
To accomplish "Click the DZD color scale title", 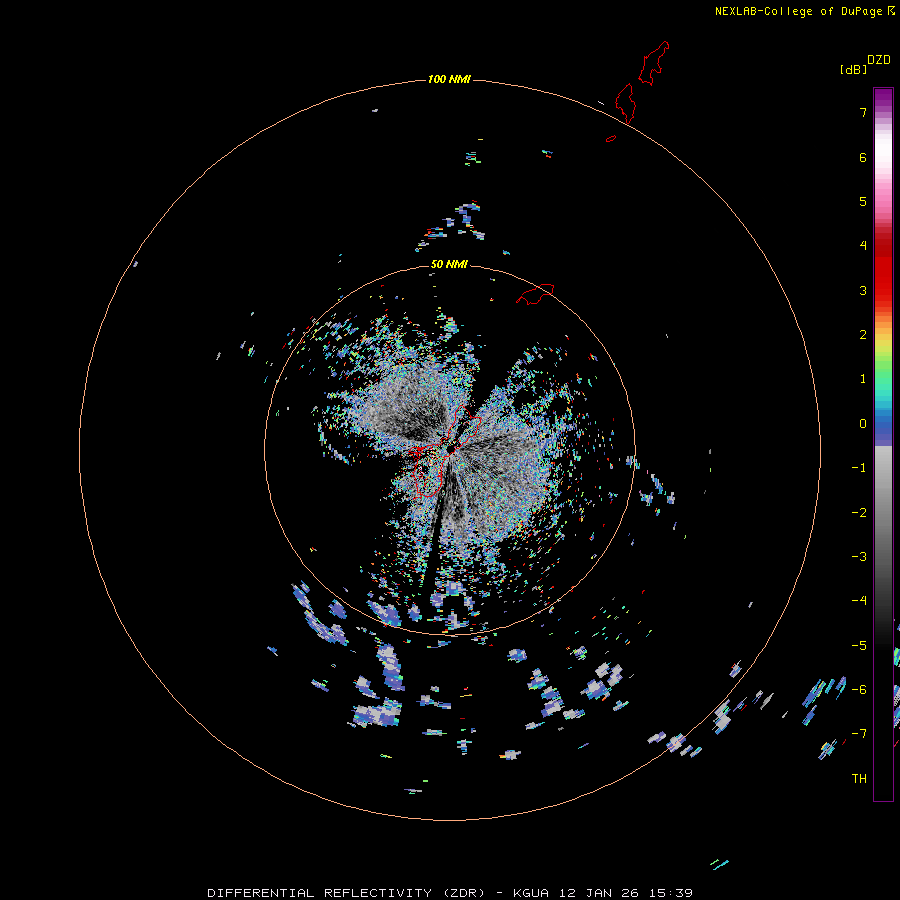I will 879,60.
